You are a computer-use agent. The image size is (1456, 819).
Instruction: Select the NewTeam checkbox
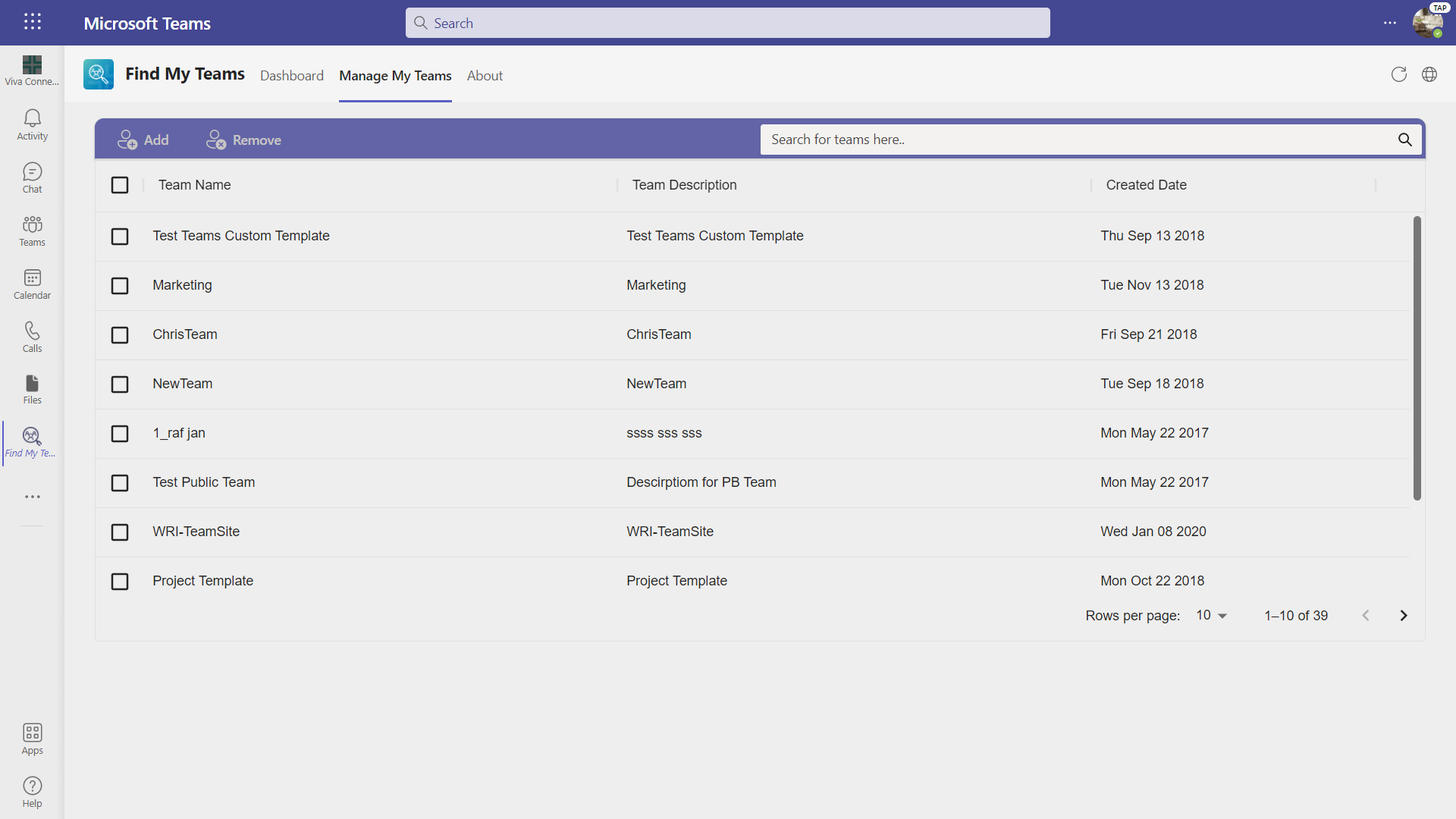(120, 384)
